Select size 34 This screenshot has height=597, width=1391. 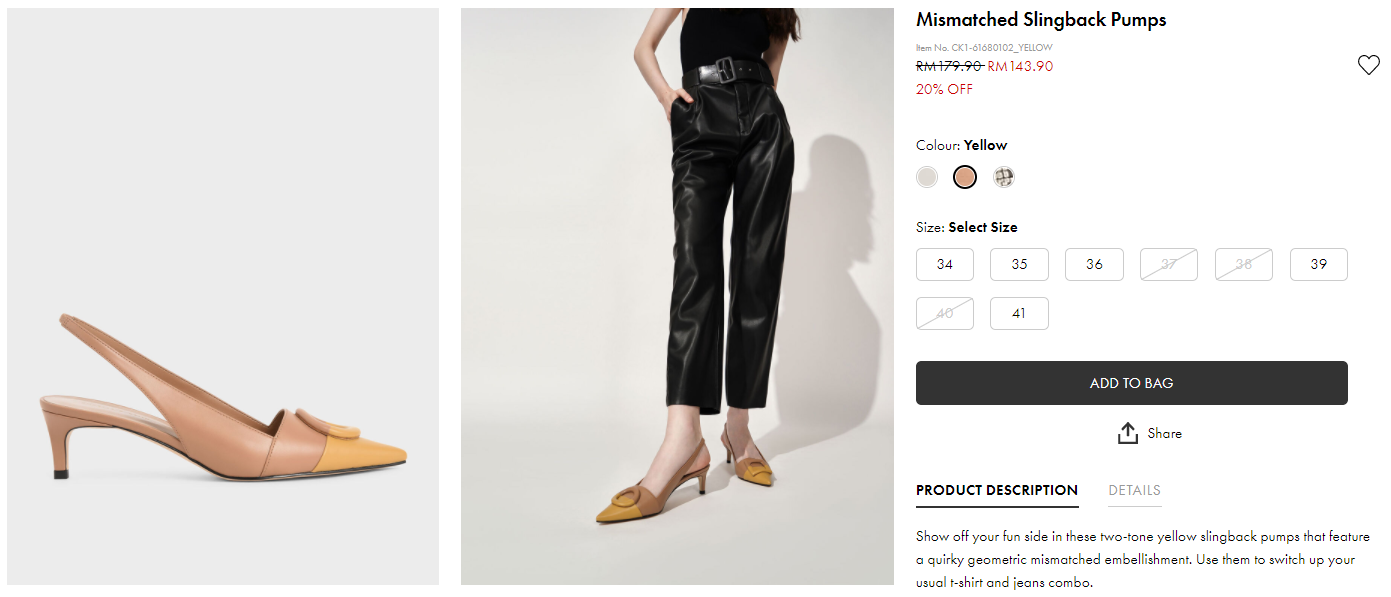pyautogui.click(x=945, y=265)
